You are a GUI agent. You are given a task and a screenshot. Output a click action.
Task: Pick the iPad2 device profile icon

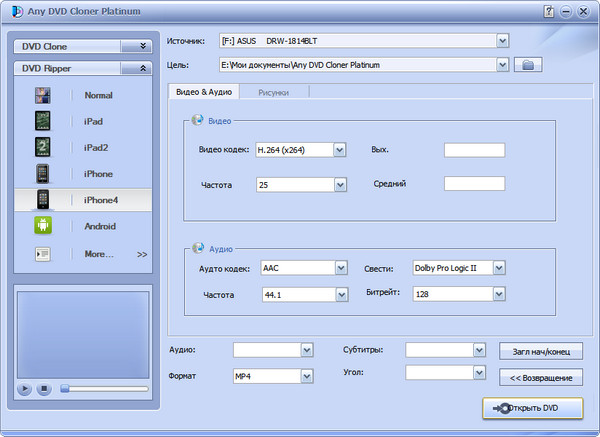pyautogui.click(x=43, y=148)
